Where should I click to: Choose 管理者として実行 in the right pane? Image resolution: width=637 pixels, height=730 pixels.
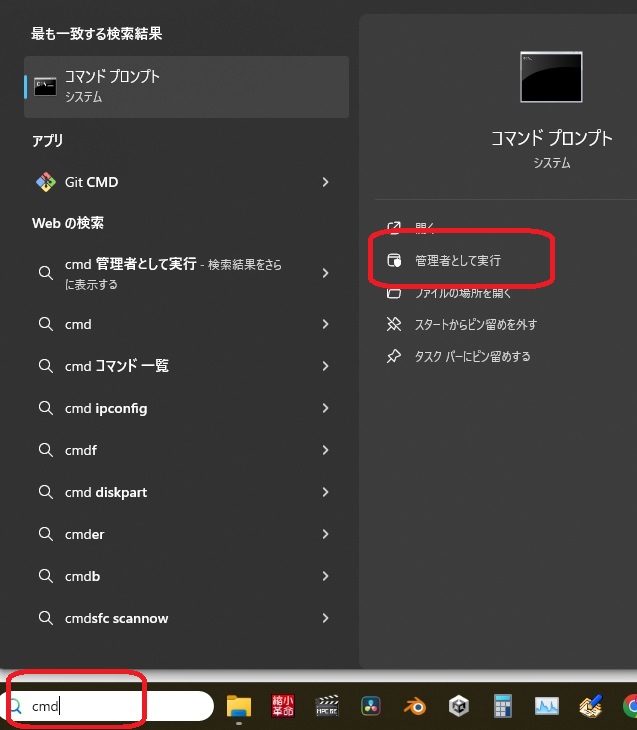tap(458, 260)
